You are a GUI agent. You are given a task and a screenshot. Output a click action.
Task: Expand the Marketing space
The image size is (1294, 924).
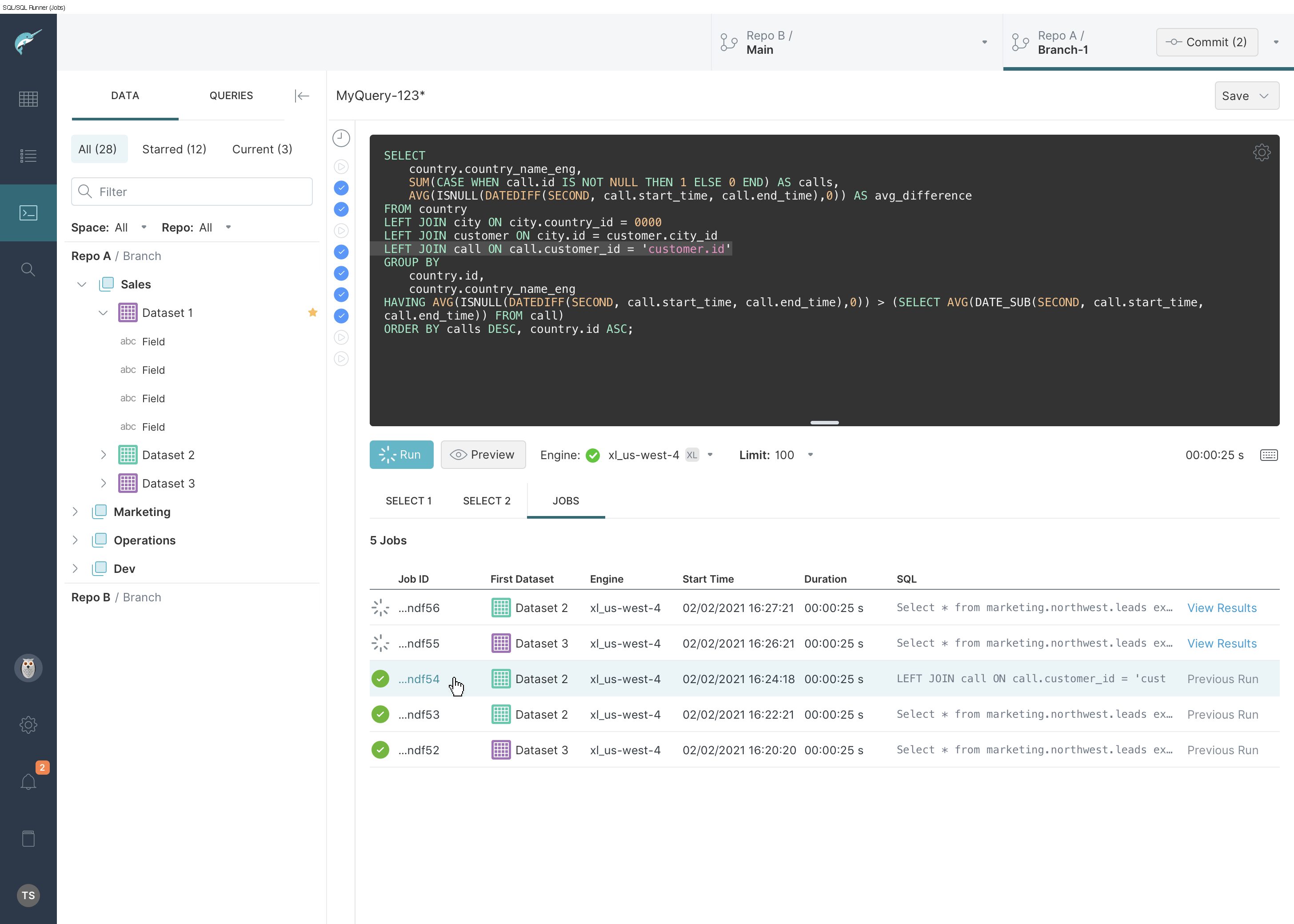(75, 512)
